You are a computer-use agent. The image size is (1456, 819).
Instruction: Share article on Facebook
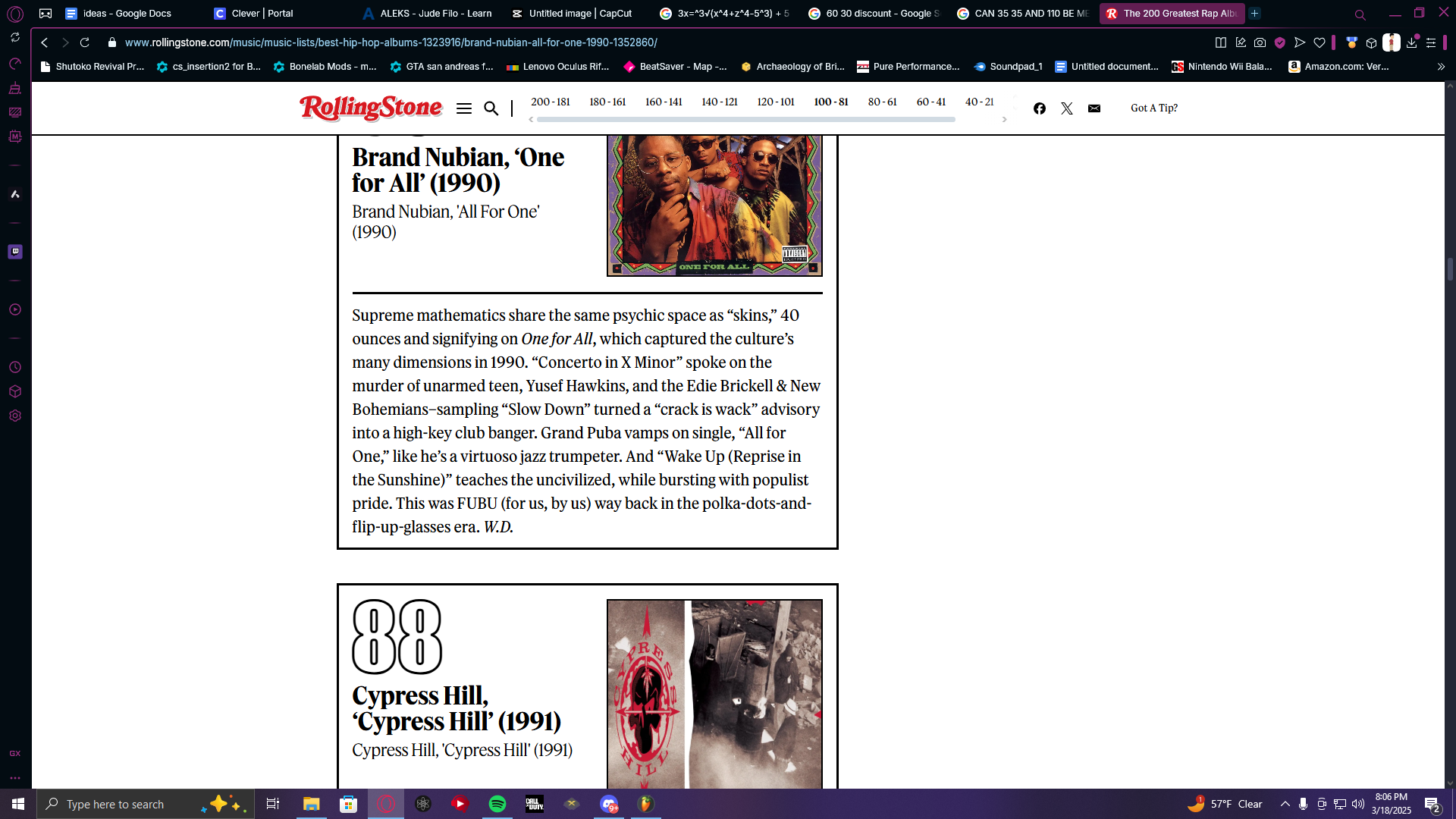(x=1040, y=108)
